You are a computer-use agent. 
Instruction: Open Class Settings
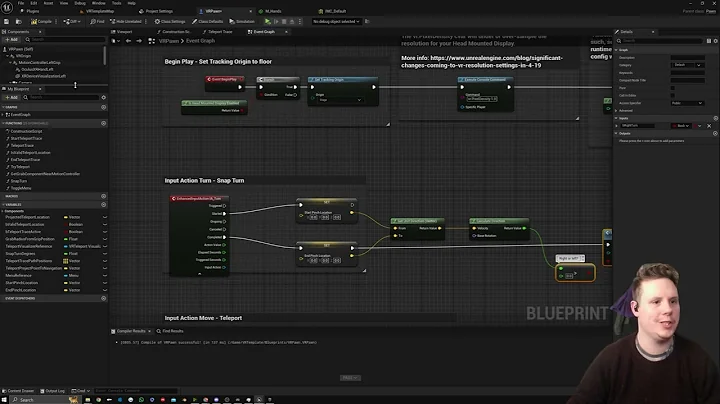pos(170,22)
